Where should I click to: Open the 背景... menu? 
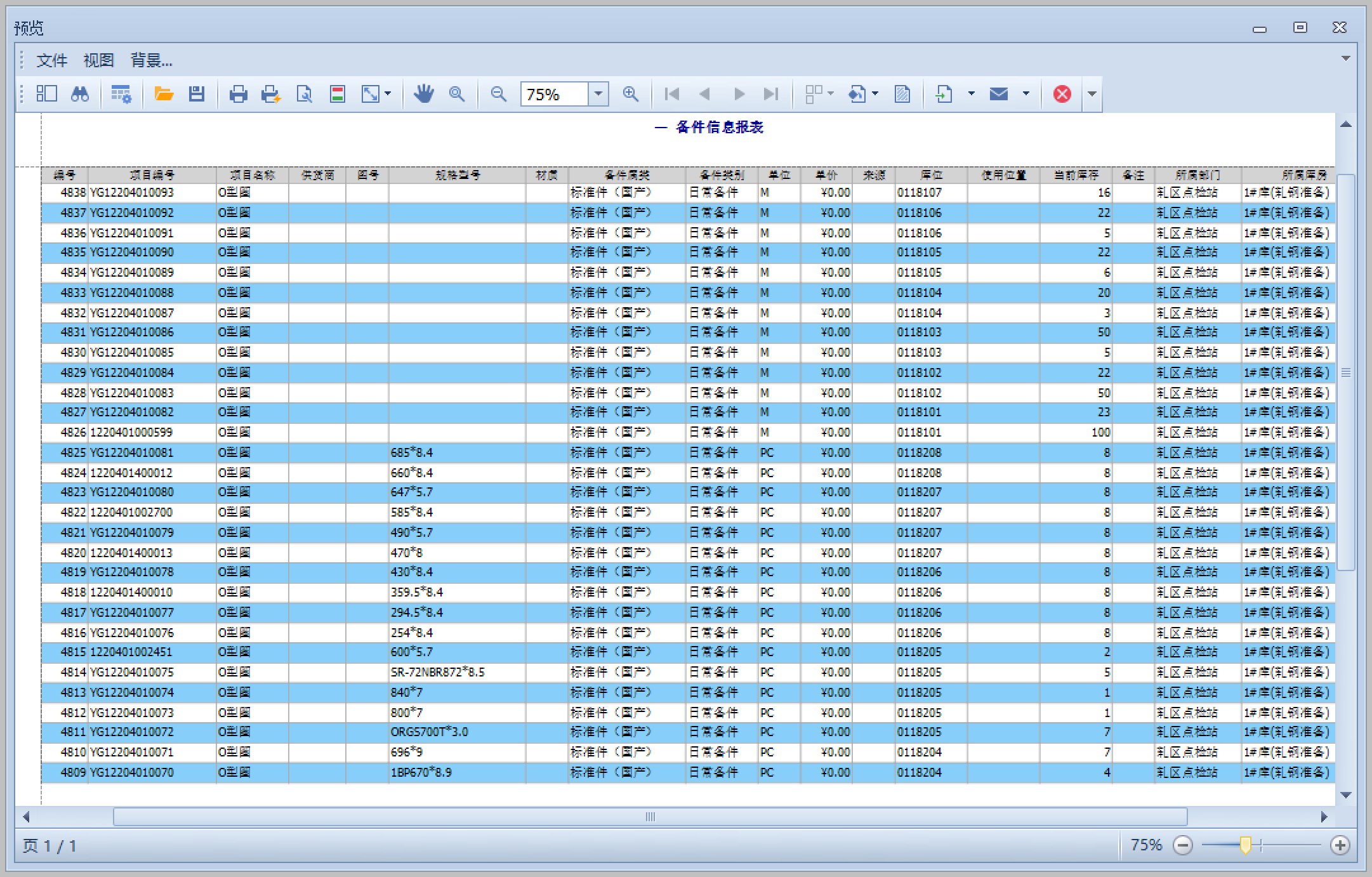tap(152, 60)
